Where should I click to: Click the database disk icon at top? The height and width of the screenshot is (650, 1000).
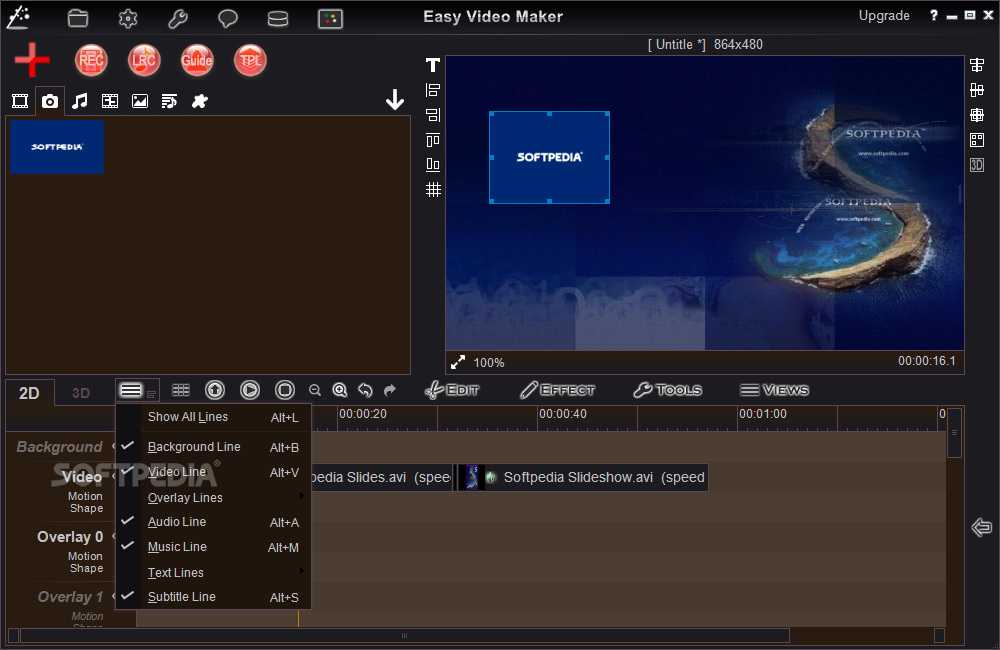tap(277, 19)
